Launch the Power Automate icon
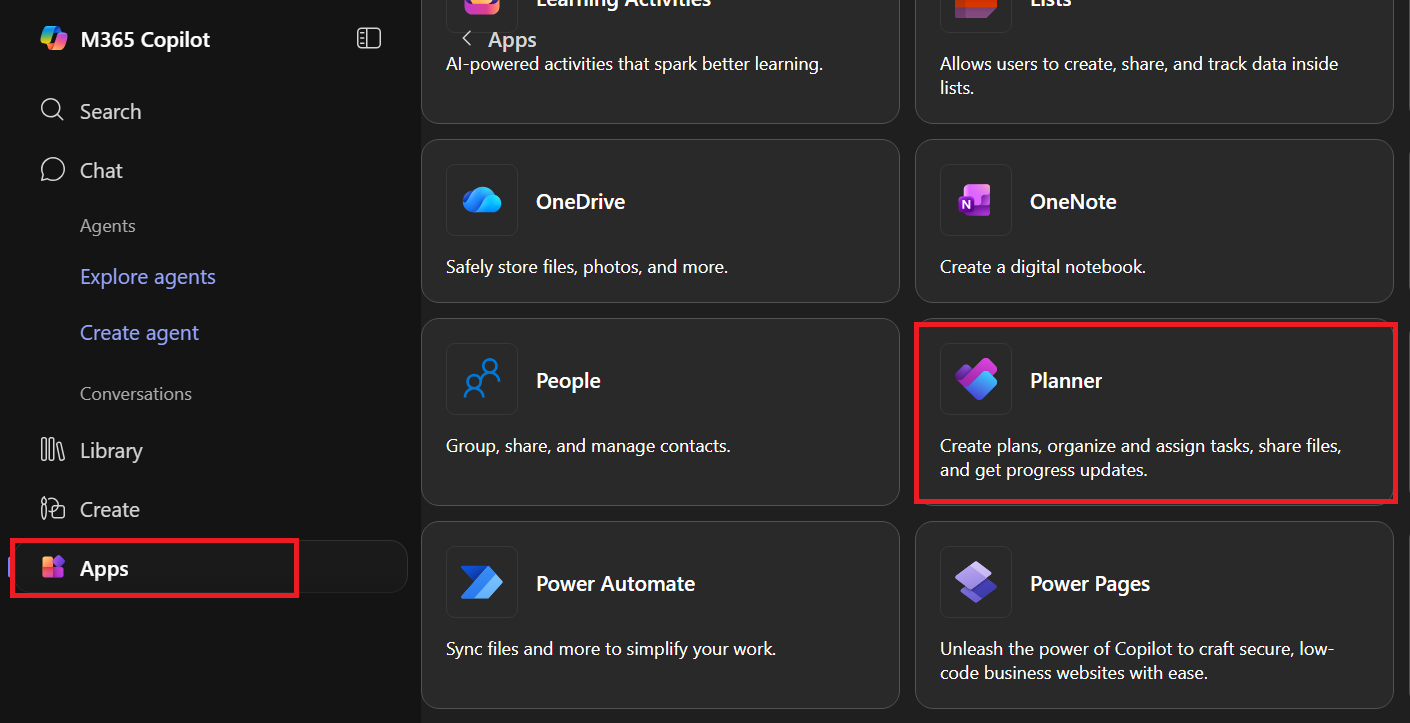Screen dimensions: 1410x723 [481, 581]
